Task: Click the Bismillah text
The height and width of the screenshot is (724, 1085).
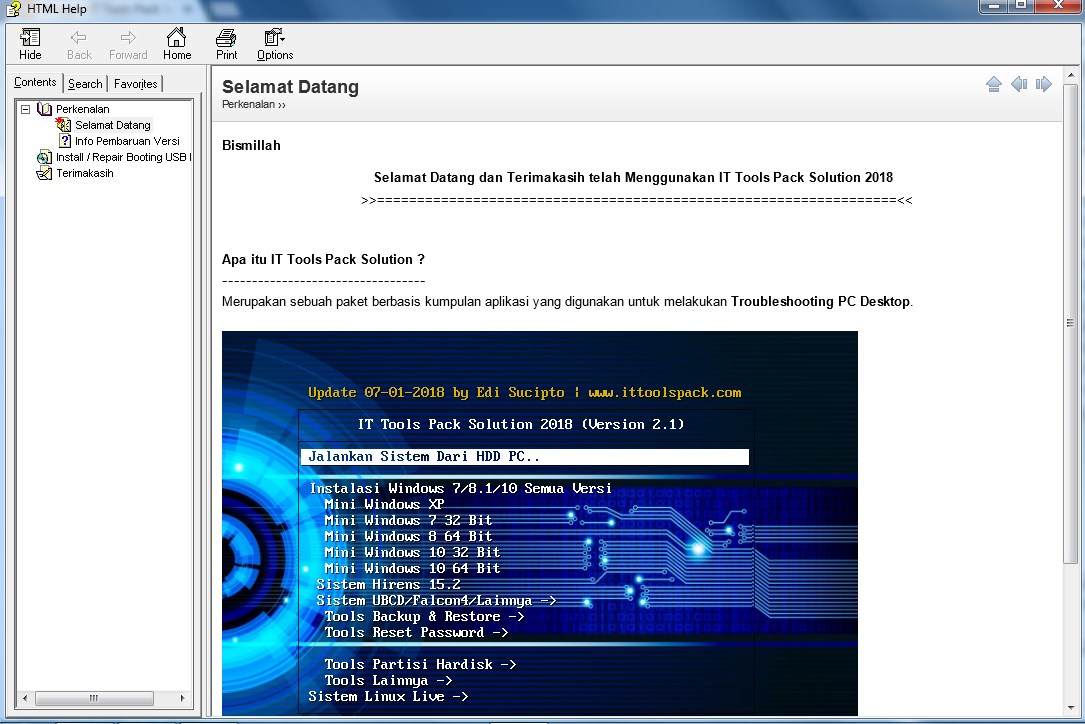Action: click(x=251, y=145)
